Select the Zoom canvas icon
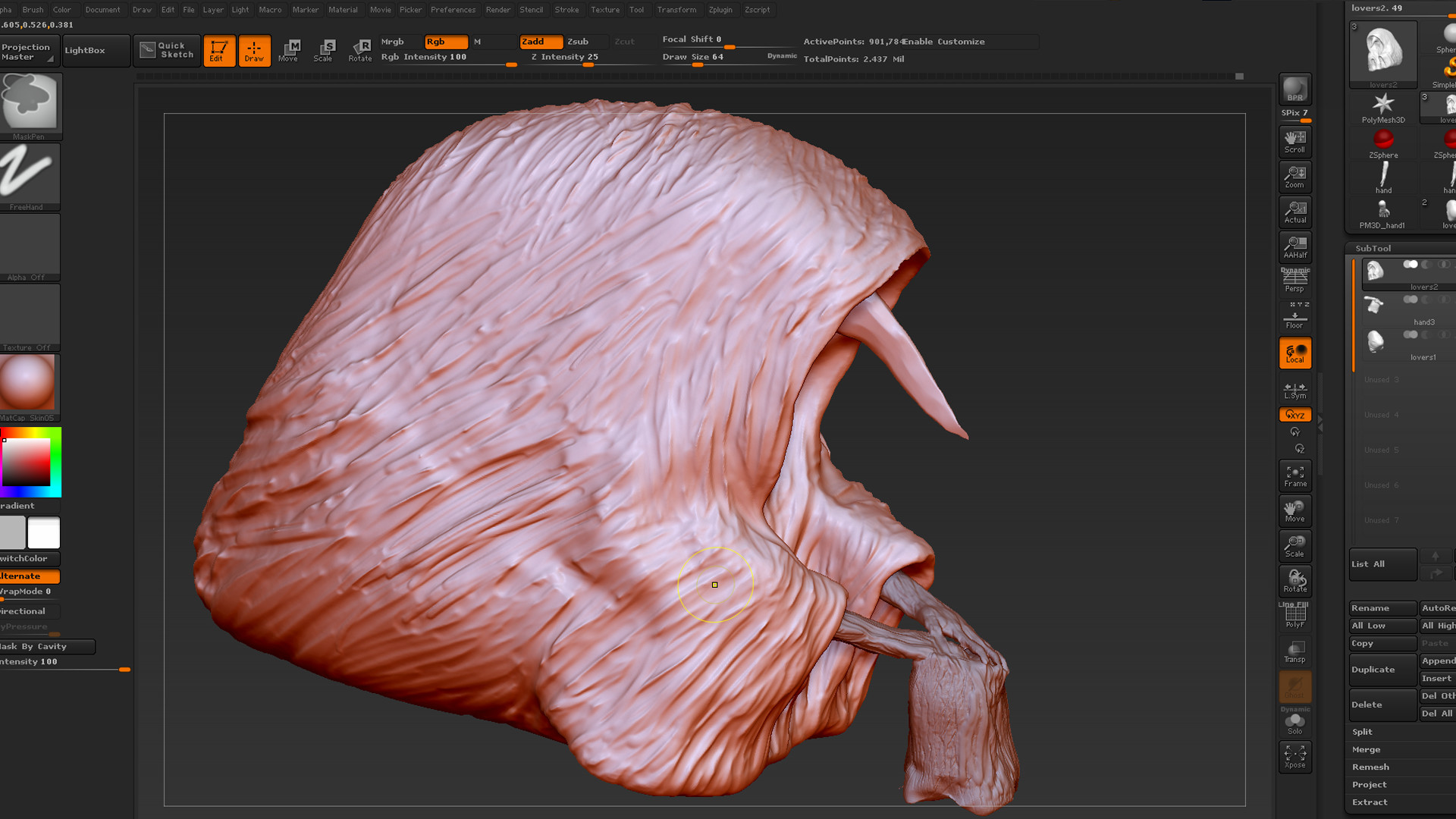This screenshot has height=819, width=1456. [1294, 177]
